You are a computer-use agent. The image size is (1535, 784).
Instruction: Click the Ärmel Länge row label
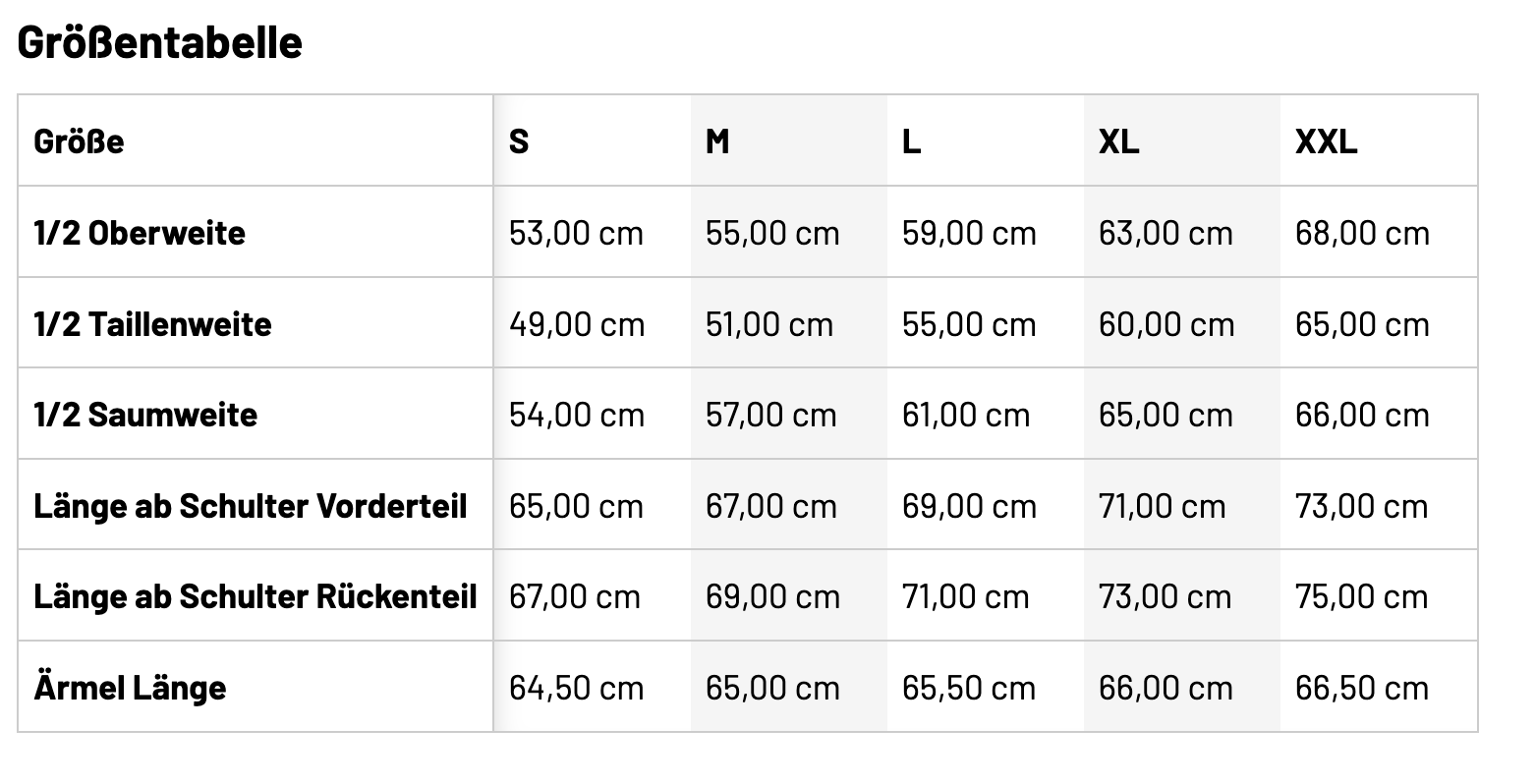point(130,688)
